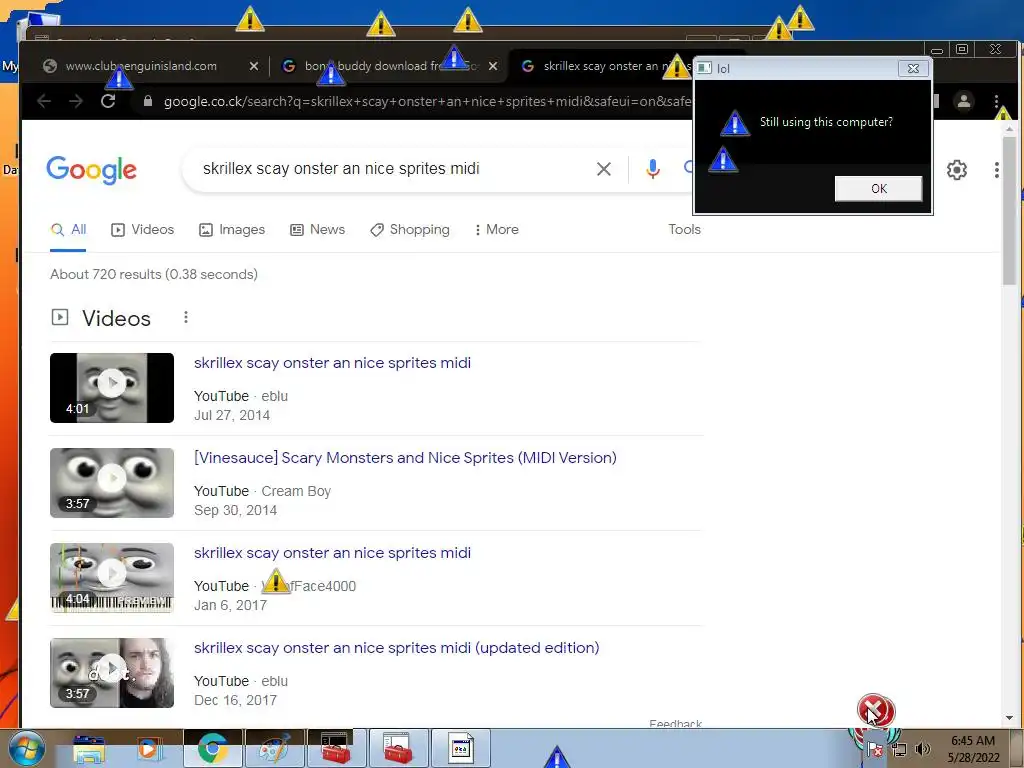Open Windows Explorer from the taskbar

89,748
